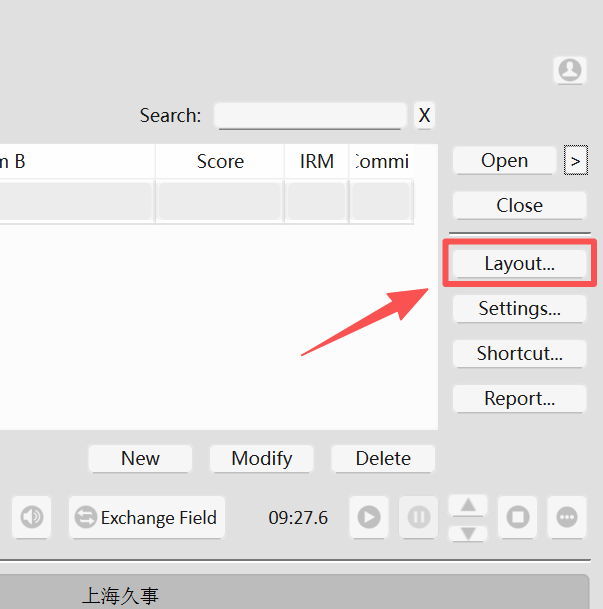Click the stop button

pyautogui.click(x=518, y=517)
